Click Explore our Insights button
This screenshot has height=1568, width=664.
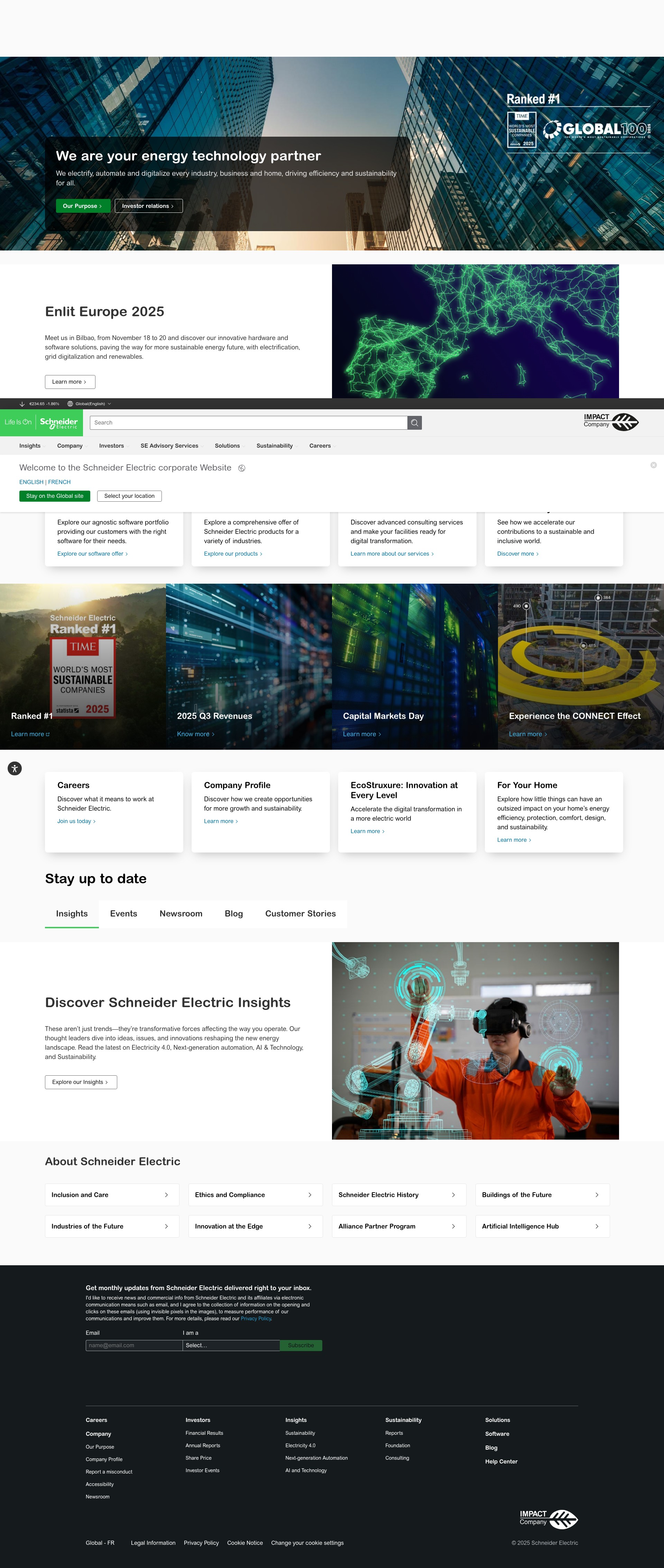[x=81, y=1082]
